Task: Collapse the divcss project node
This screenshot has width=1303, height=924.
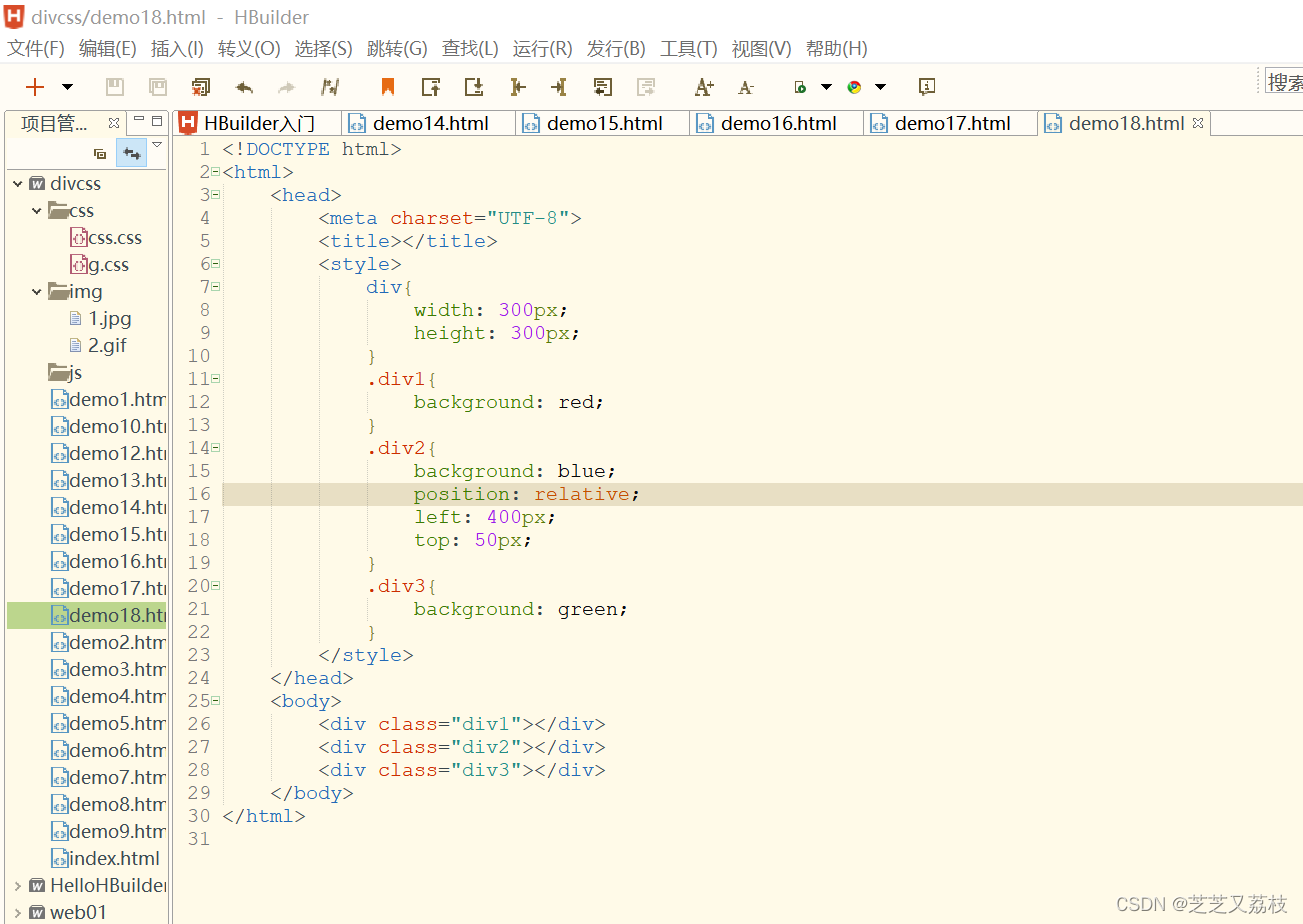Action: (x=18, y=184)
